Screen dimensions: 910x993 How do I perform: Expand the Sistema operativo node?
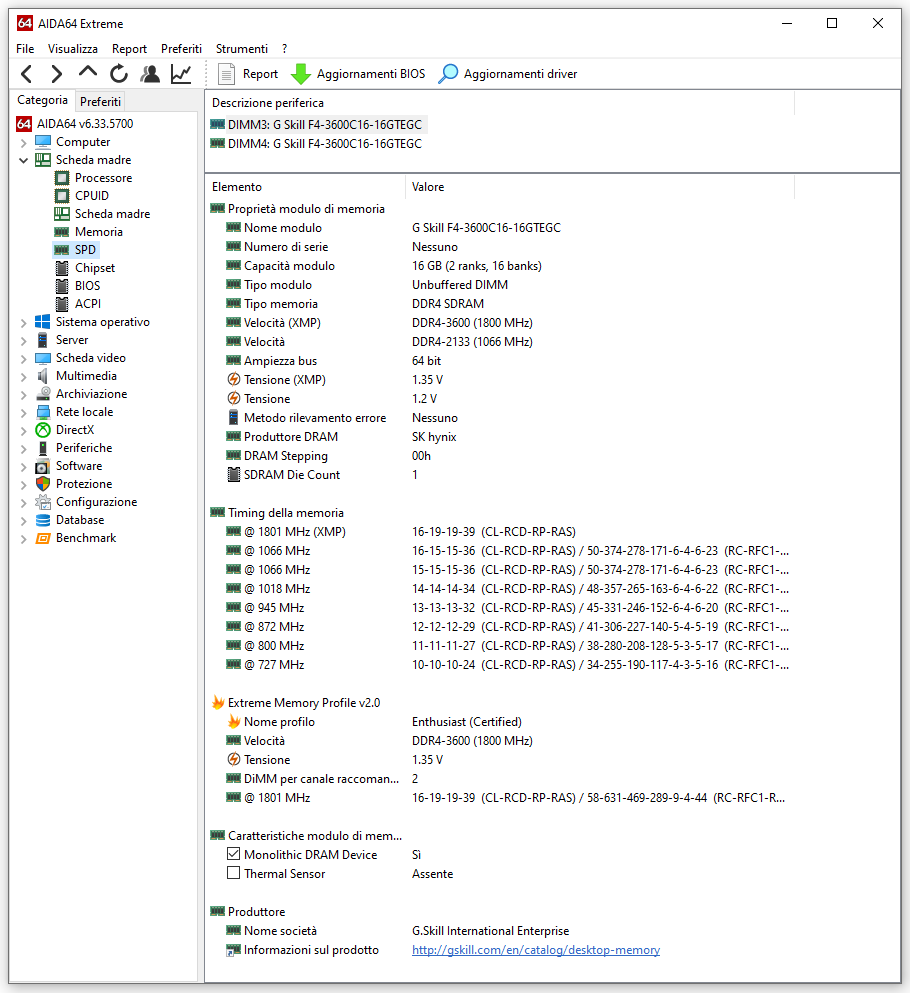click(x=23, y=322)
